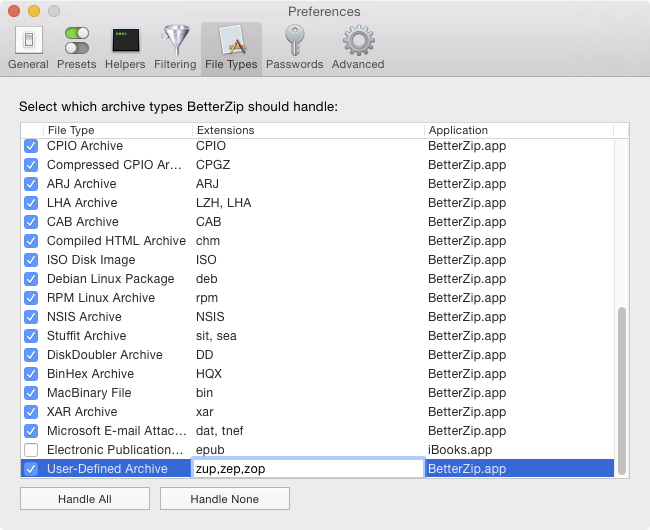
Task: Toggle the DiskDoubler Archive checkbox
Action: [x=31, y=355]
